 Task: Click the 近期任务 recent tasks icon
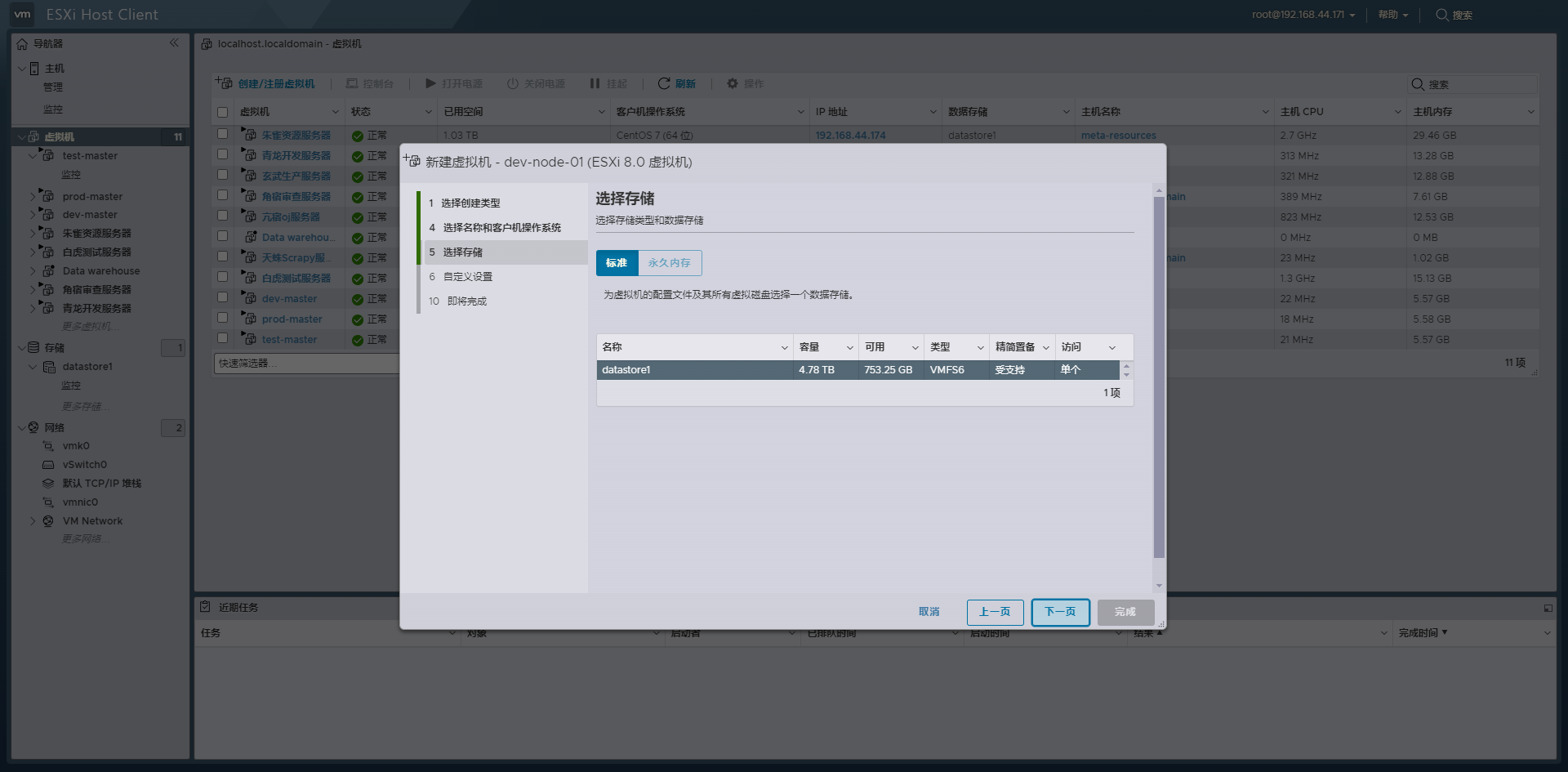tap(206, 607)
